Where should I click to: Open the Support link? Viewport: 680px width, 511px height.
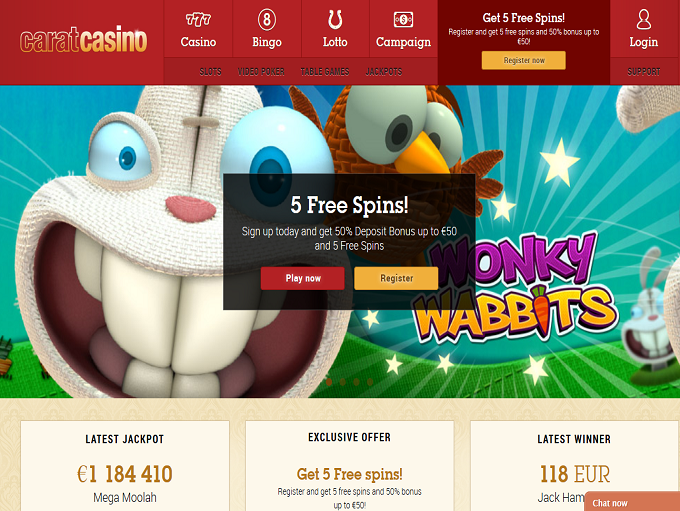(x=644, y=72)
